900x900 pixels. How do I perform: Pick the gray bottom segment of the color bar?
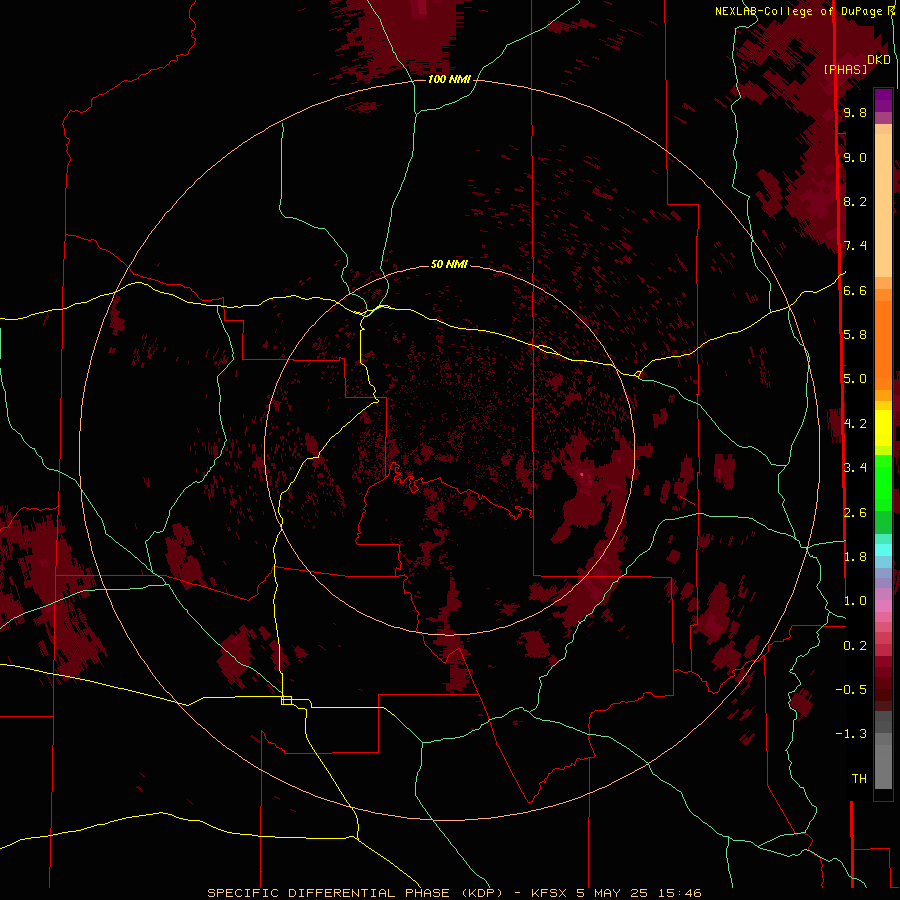(883, 758)
